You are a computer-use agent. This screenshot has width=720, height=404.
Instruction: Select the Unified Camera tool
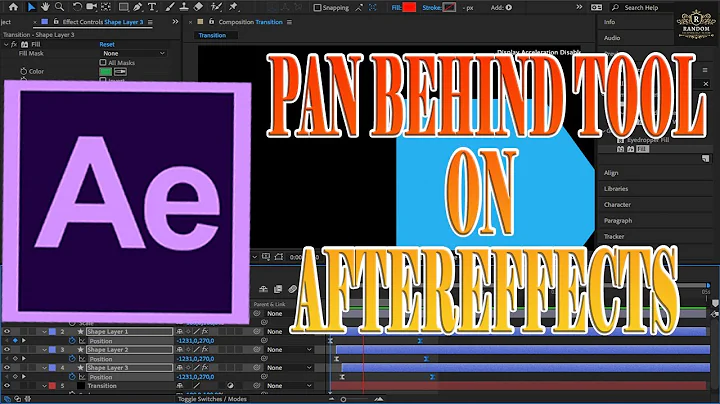pyautogui.click(x=91, y=7)
